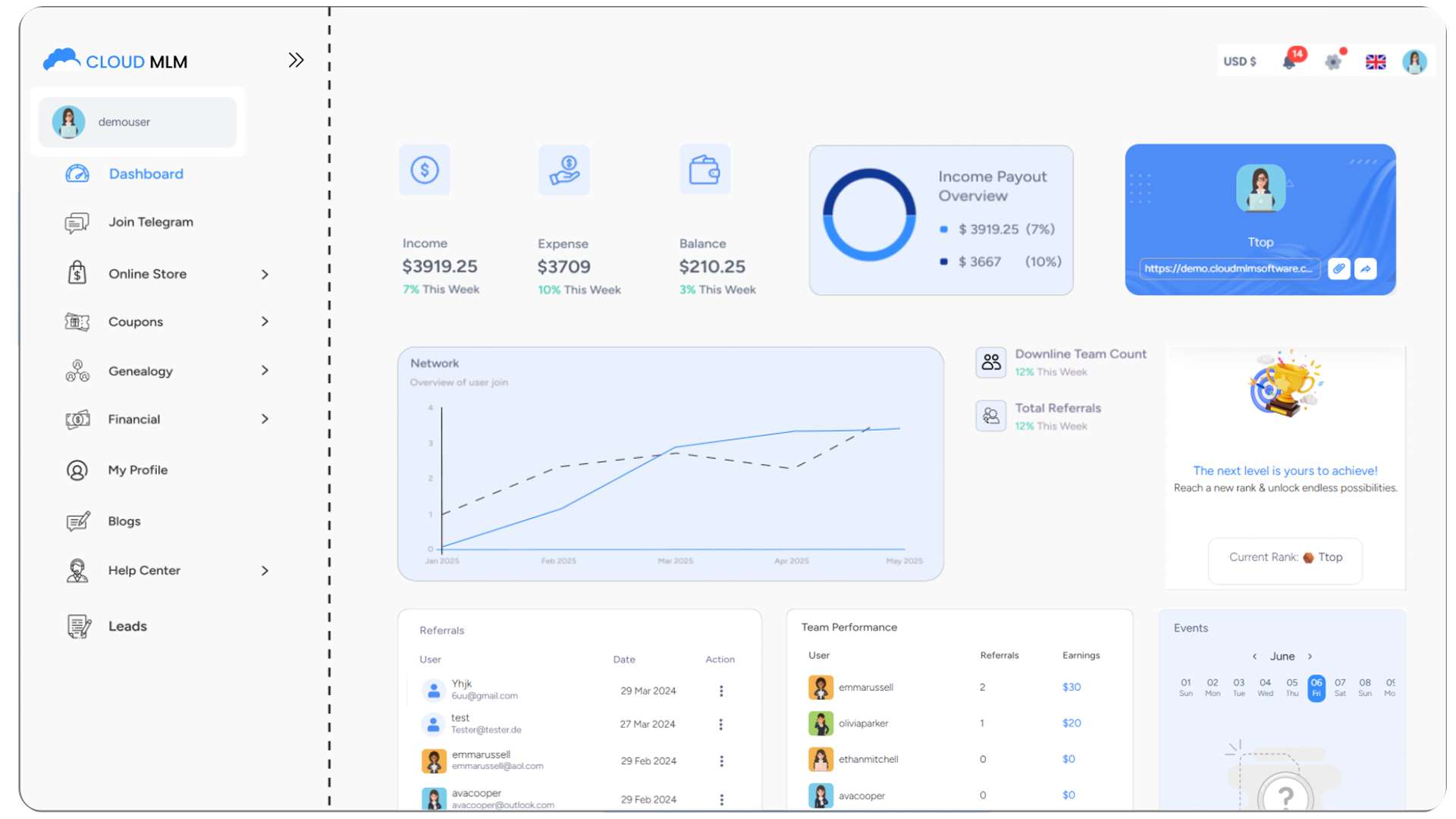Screen dimensions: 1456x819
Task: Click the referral URL field
Action: 1228,268
